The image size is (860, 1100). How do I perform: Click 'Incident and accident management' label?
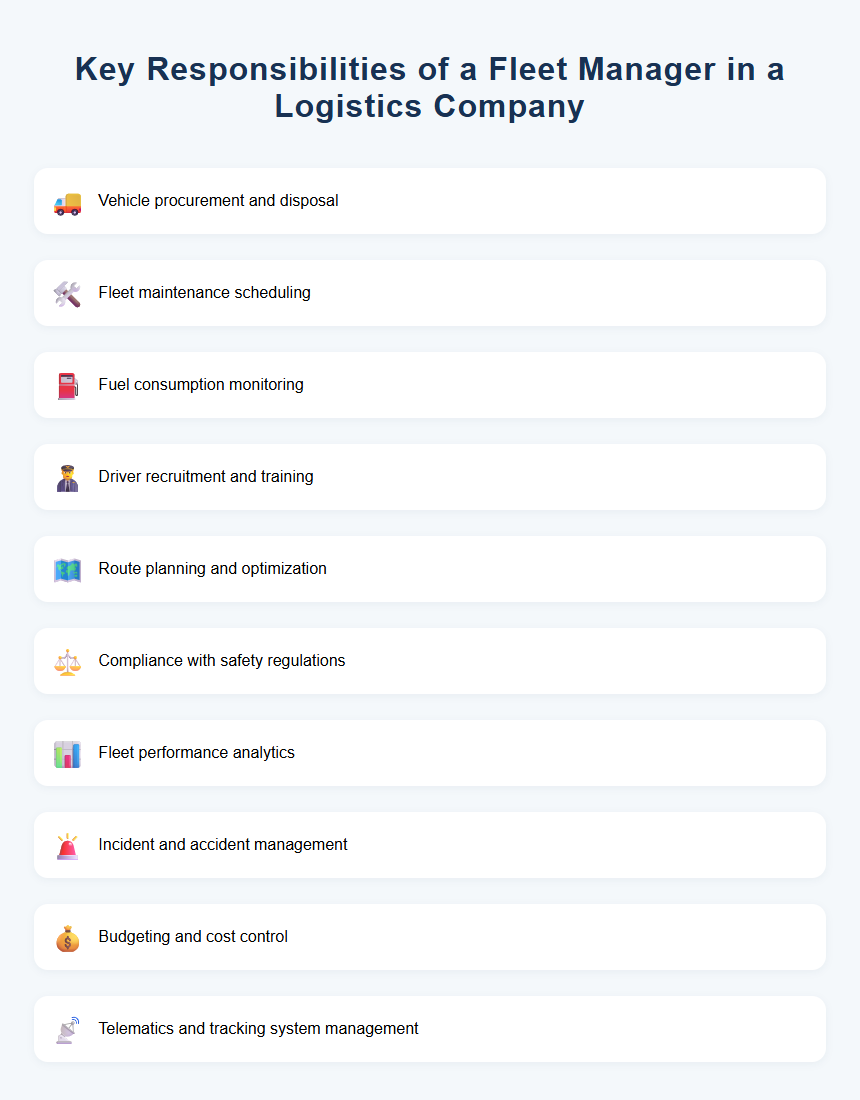point(223,845)
